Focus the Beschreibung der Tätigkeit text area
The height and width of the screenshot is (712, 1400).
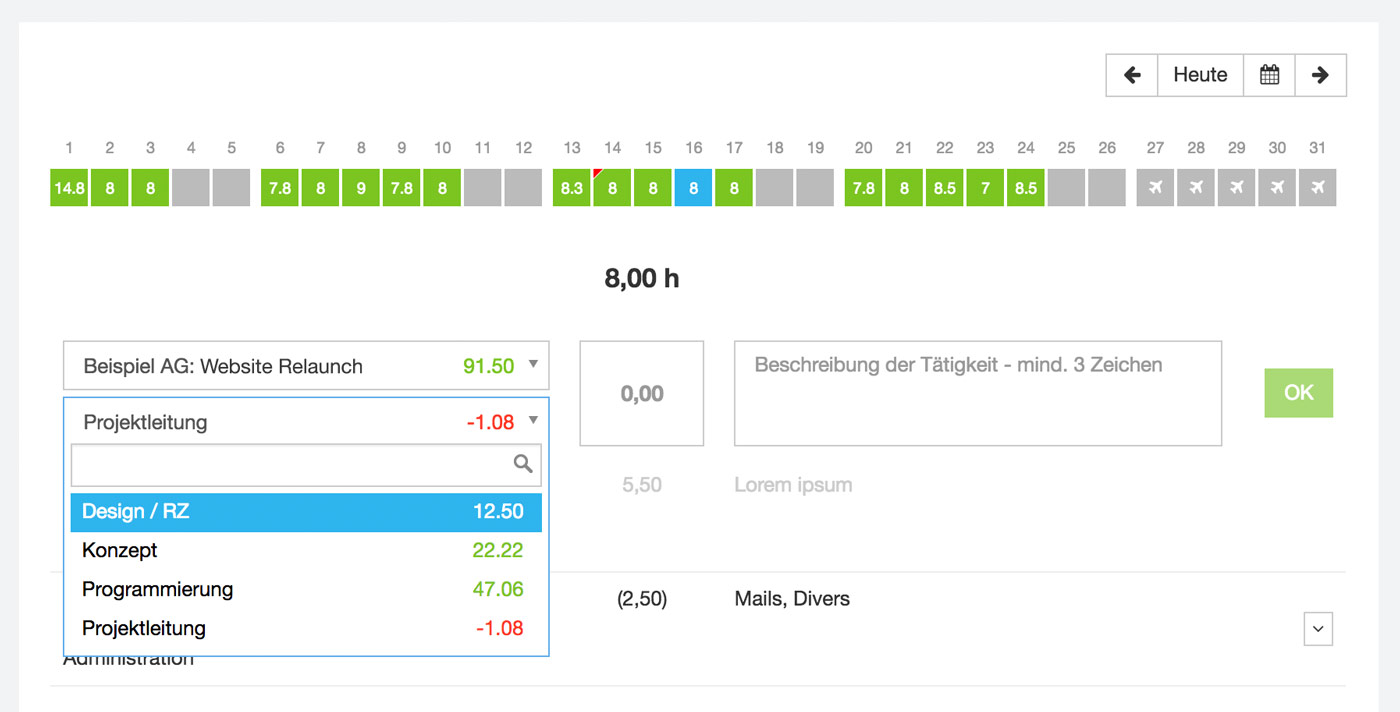pos(977,394)
